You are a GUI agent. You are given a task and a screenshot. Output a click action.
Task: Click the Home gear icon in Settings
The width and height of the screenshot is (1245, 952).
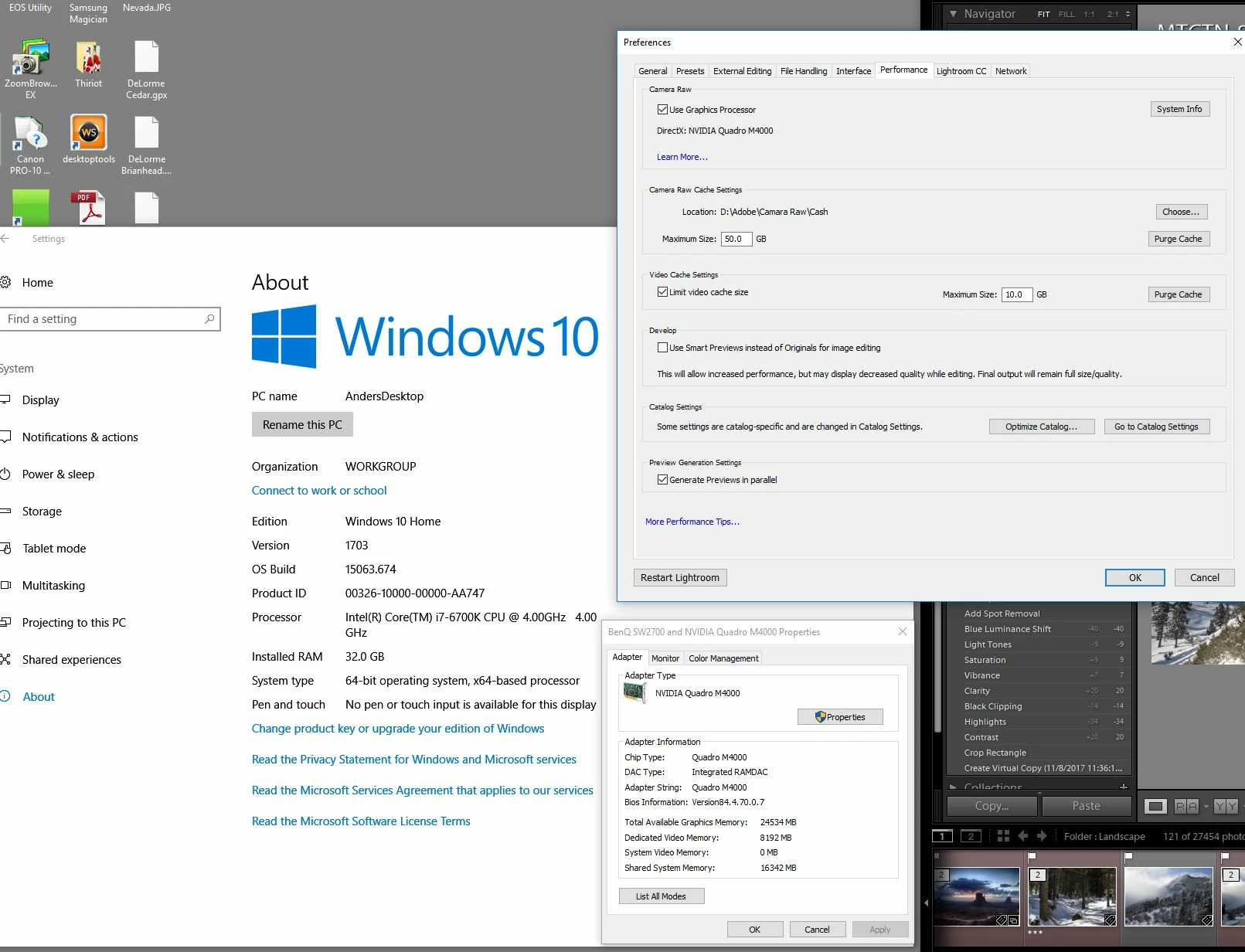5,283
